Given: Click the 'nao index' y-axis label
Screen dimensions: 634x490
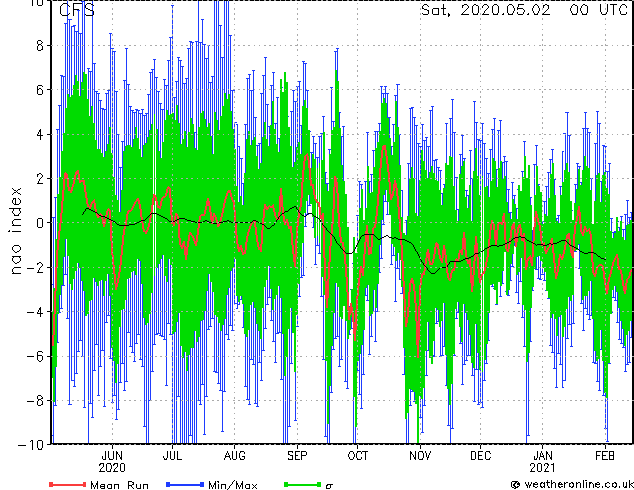Looking at the screenshot, I should coord(15,231).
